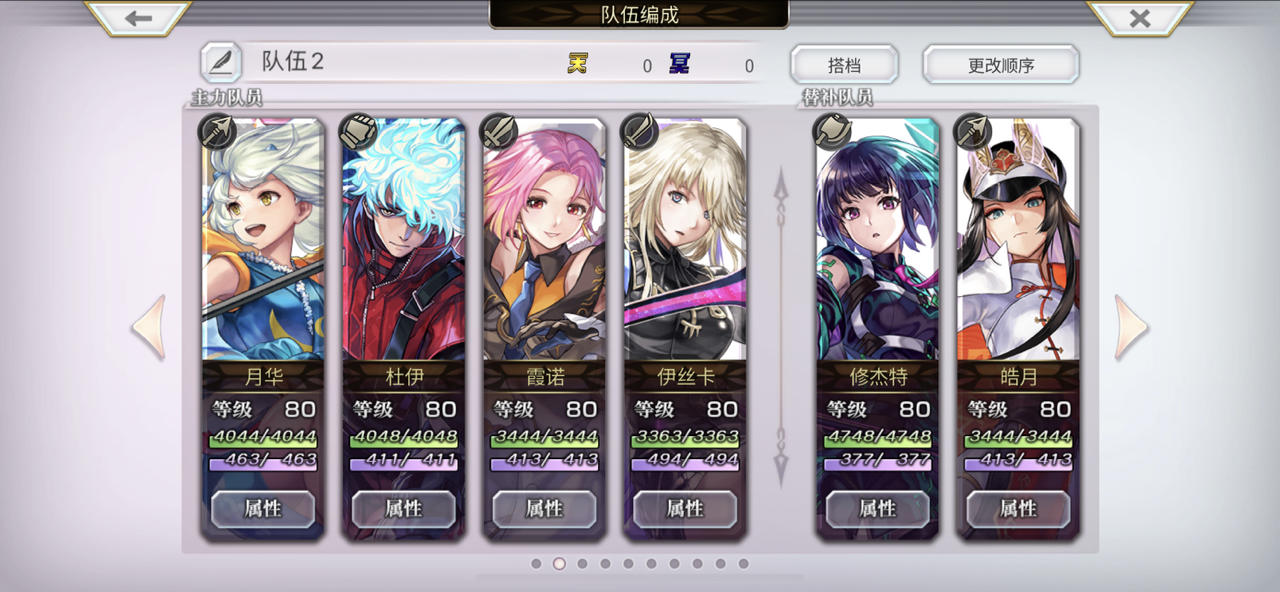The image size is (1280, 592).
Task: Open 更改顺序 to change order
Action: (1001, 65)
